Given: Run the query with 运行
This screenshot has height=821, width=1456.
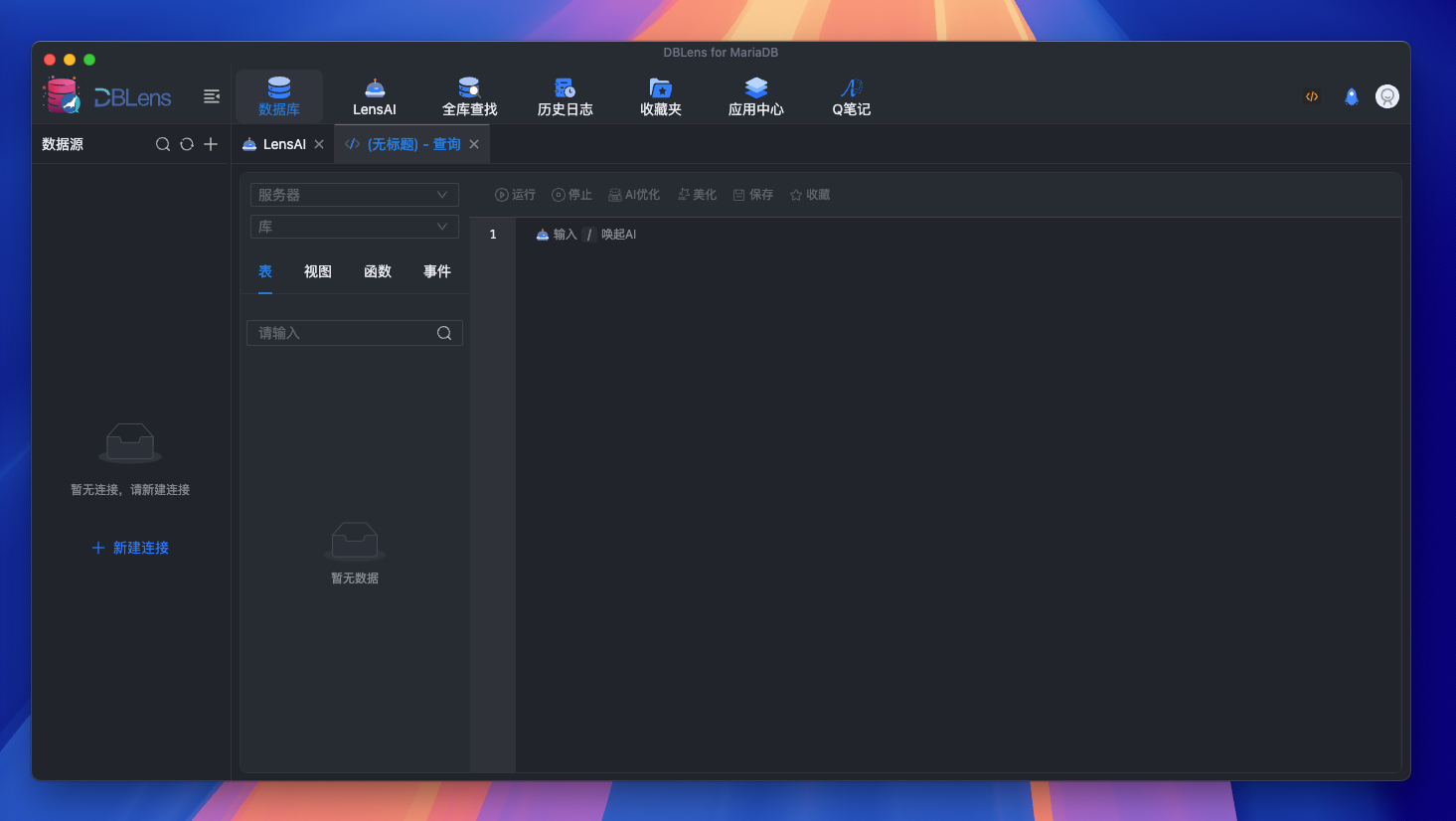Looking at the screenshot, I should click(515, 195).
